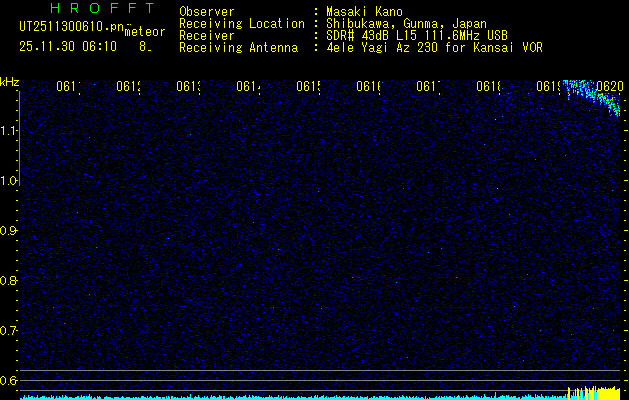Select the date-time text 25.11.30 06:10
Viewport: 629px width, 400px height.
pyautogui.click(x=68, y=47)
